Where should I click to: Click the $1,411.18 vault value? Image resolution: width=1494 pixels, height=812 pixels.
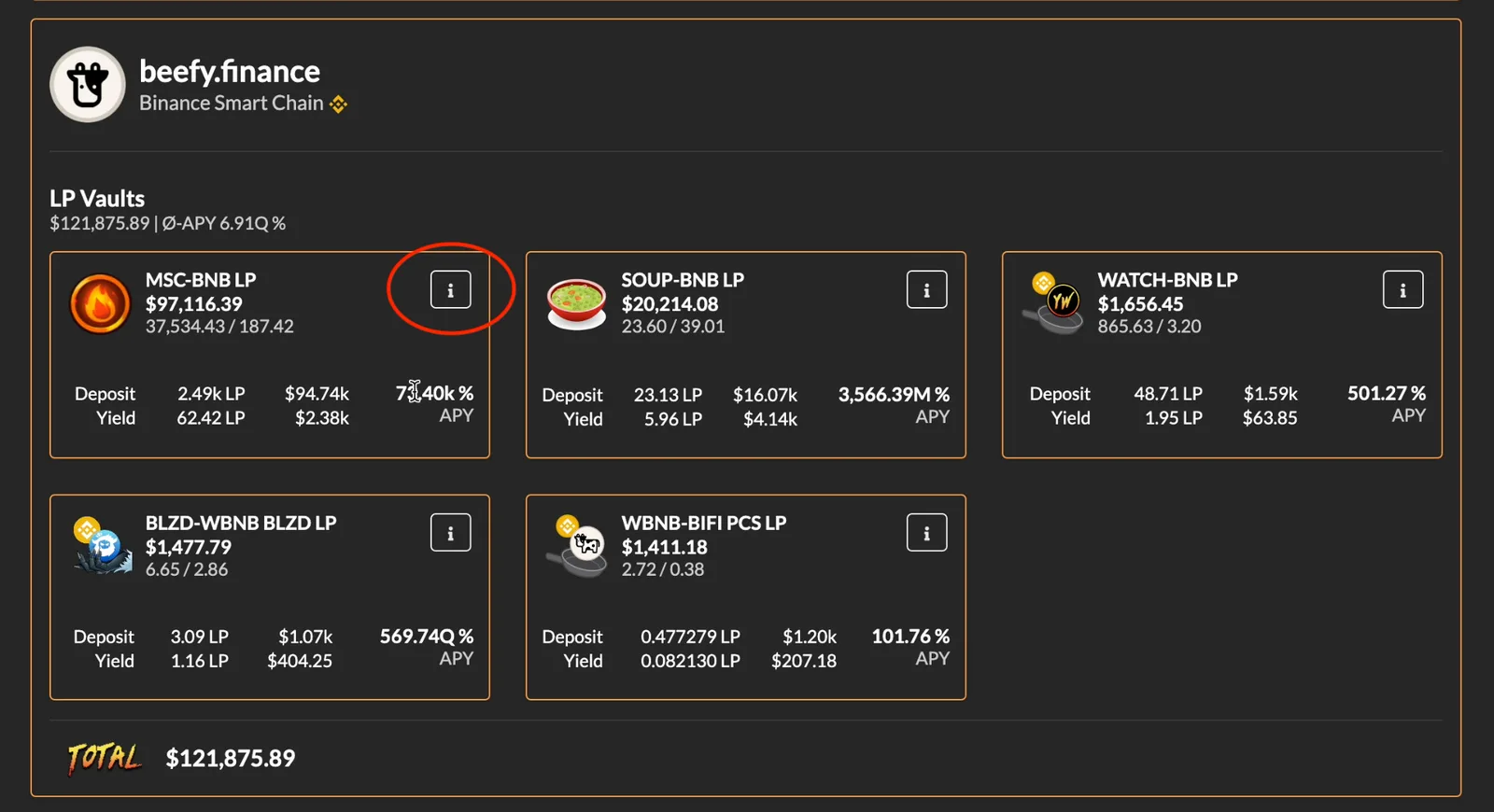click(664, 547)
